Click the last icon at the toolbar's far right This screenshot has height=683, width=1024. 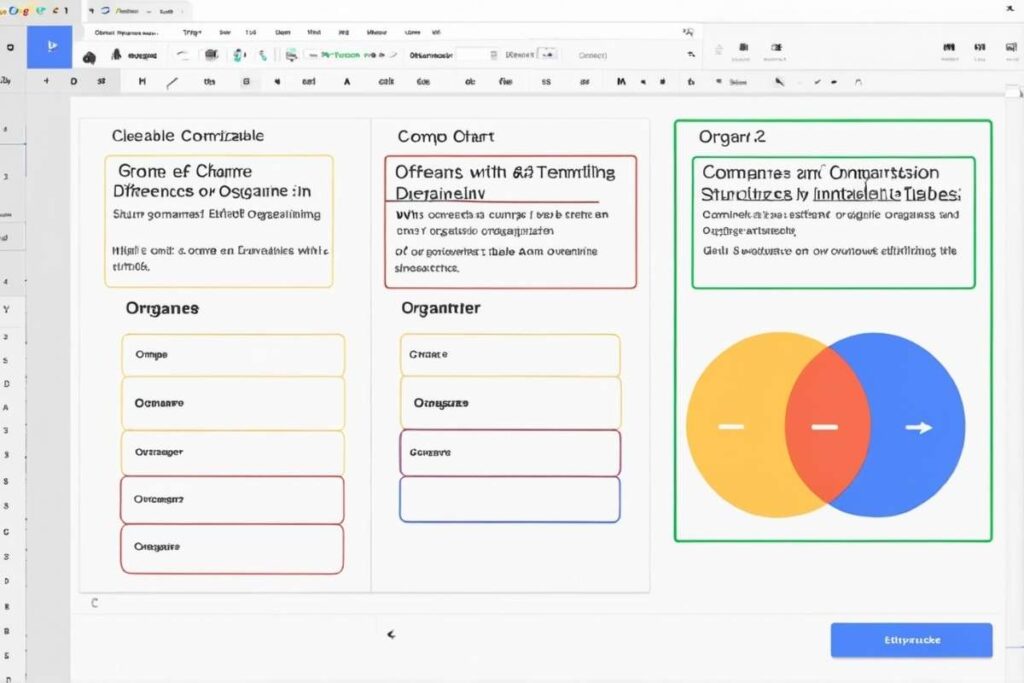tap(1011, 48)
